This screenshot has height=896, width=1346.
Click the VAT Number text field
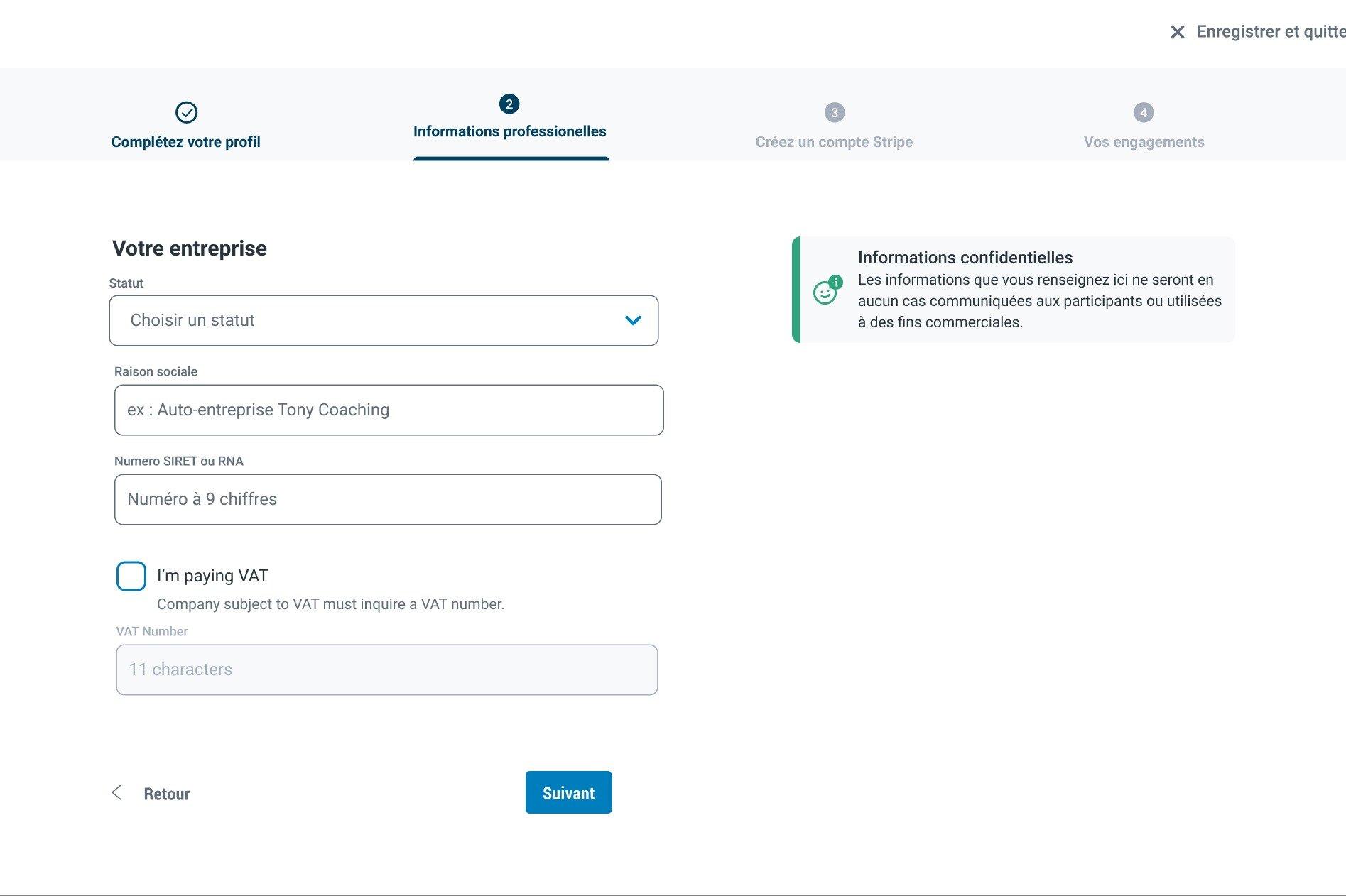click(386, 670)
